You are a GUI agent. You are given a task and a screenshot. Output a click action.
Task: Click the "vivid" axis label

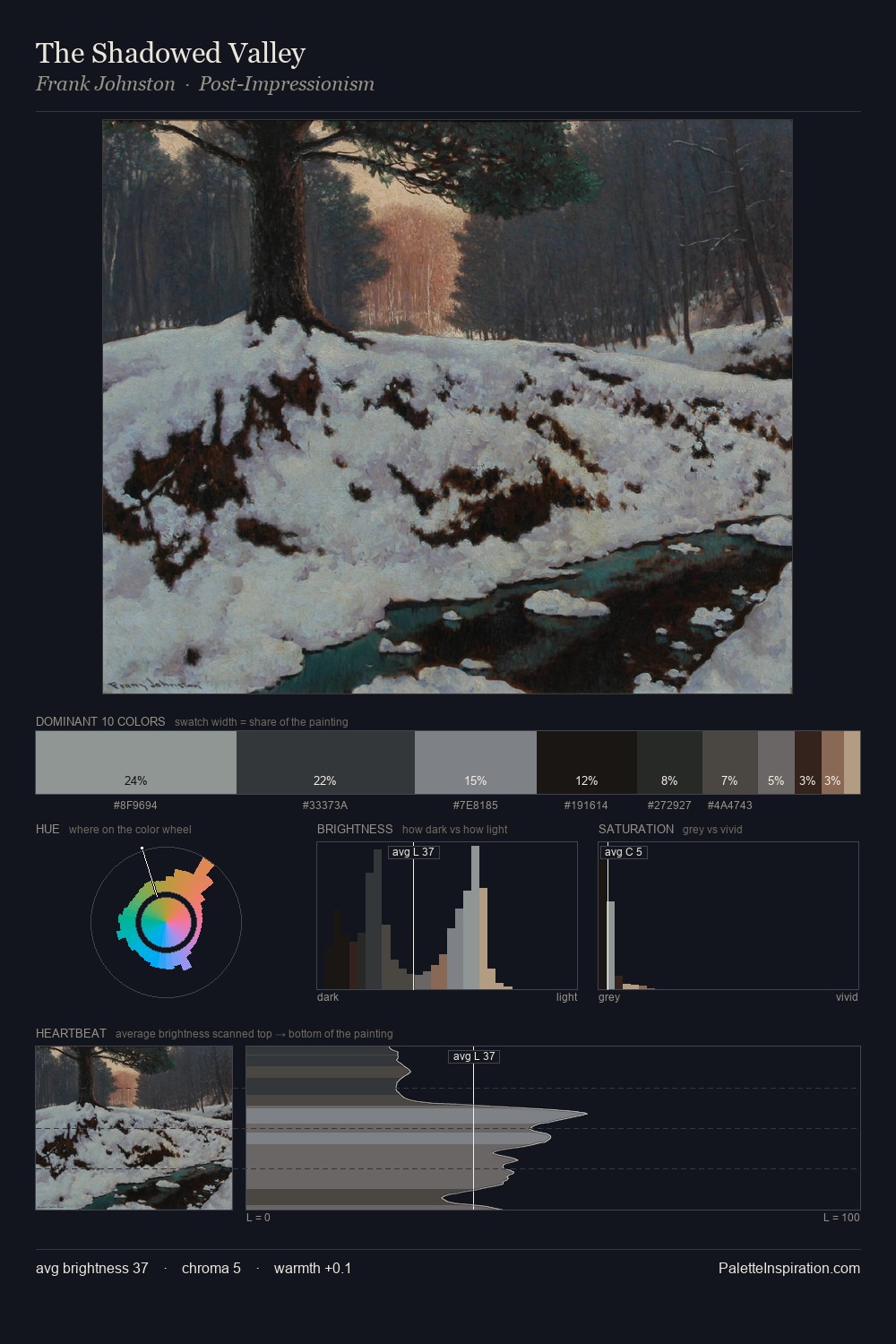tap(847, 997)
